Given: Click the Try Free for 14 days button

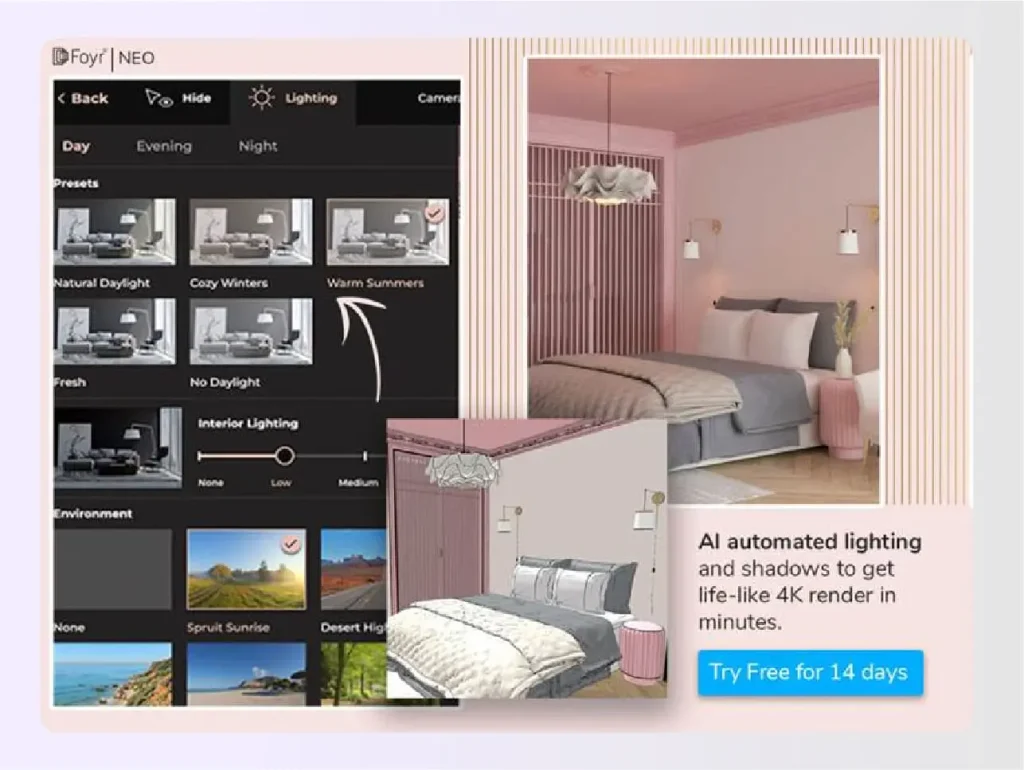Looking at the screenshot, I should click(810, 673).
